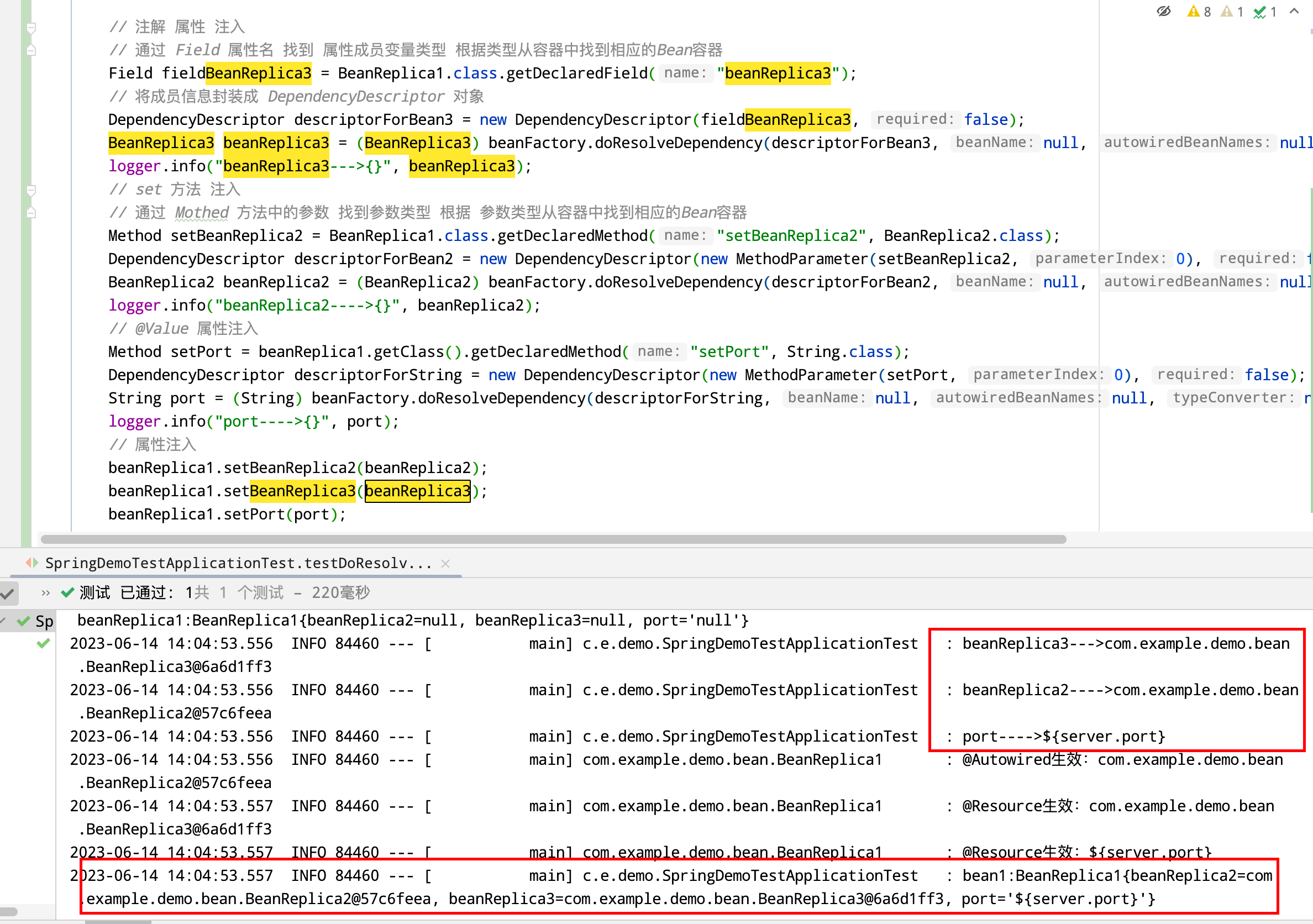The image size is (1313, 924).
Task: Click the '// @Value 属性注入' comment
Action: tap(183, 329)
